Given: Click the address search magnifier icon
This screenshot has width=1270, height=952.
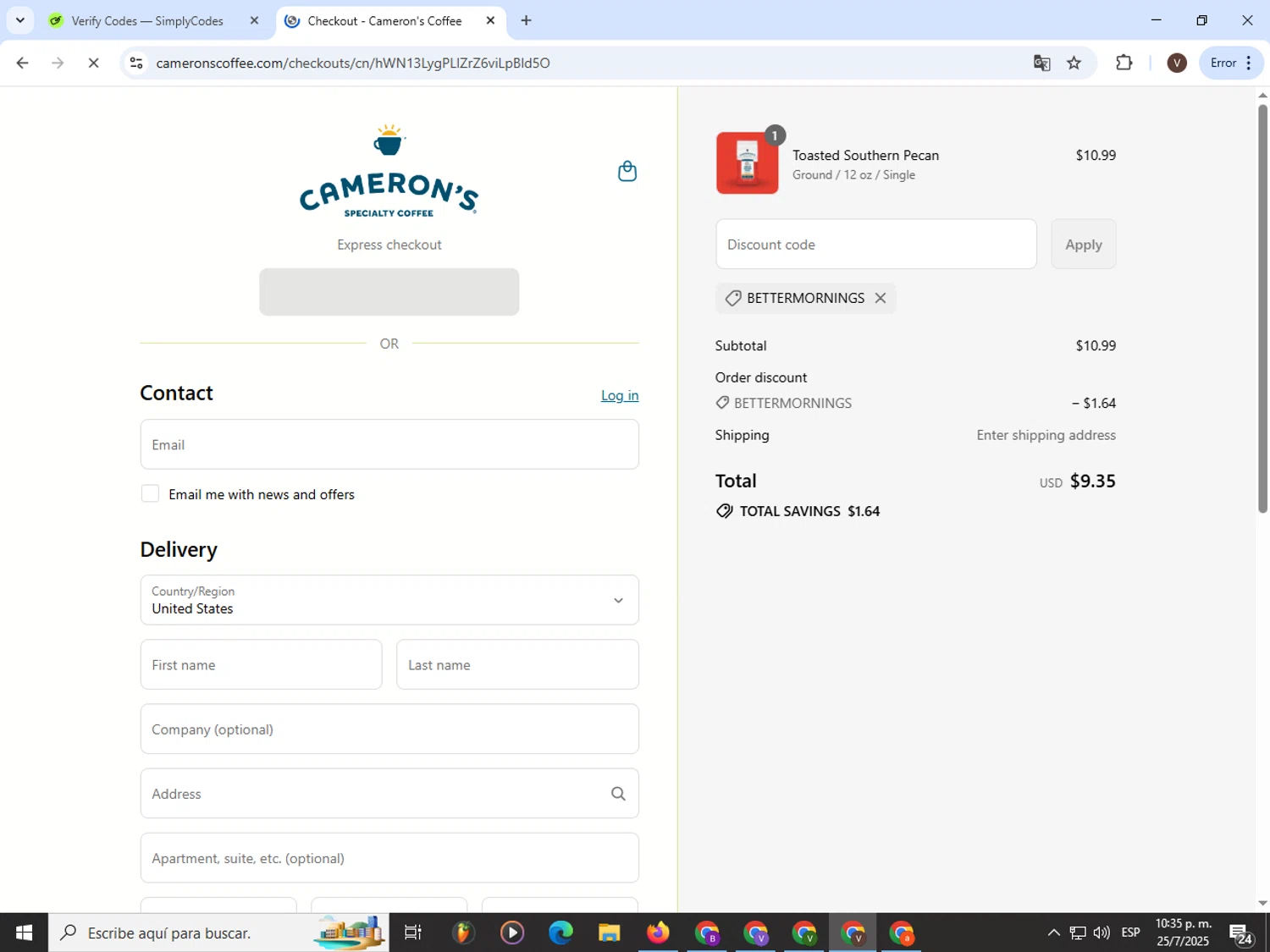Looking at the screenshot, I should coord(618,794).
